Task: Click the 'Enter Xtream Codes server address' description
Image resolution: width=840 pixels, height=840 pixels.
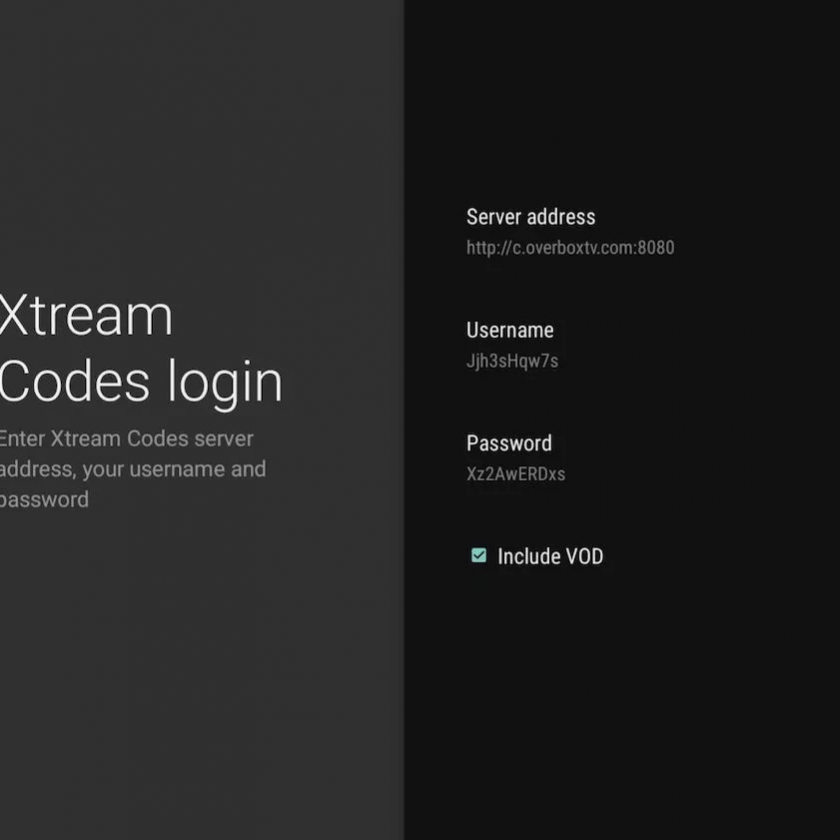Action: point(133,469)
